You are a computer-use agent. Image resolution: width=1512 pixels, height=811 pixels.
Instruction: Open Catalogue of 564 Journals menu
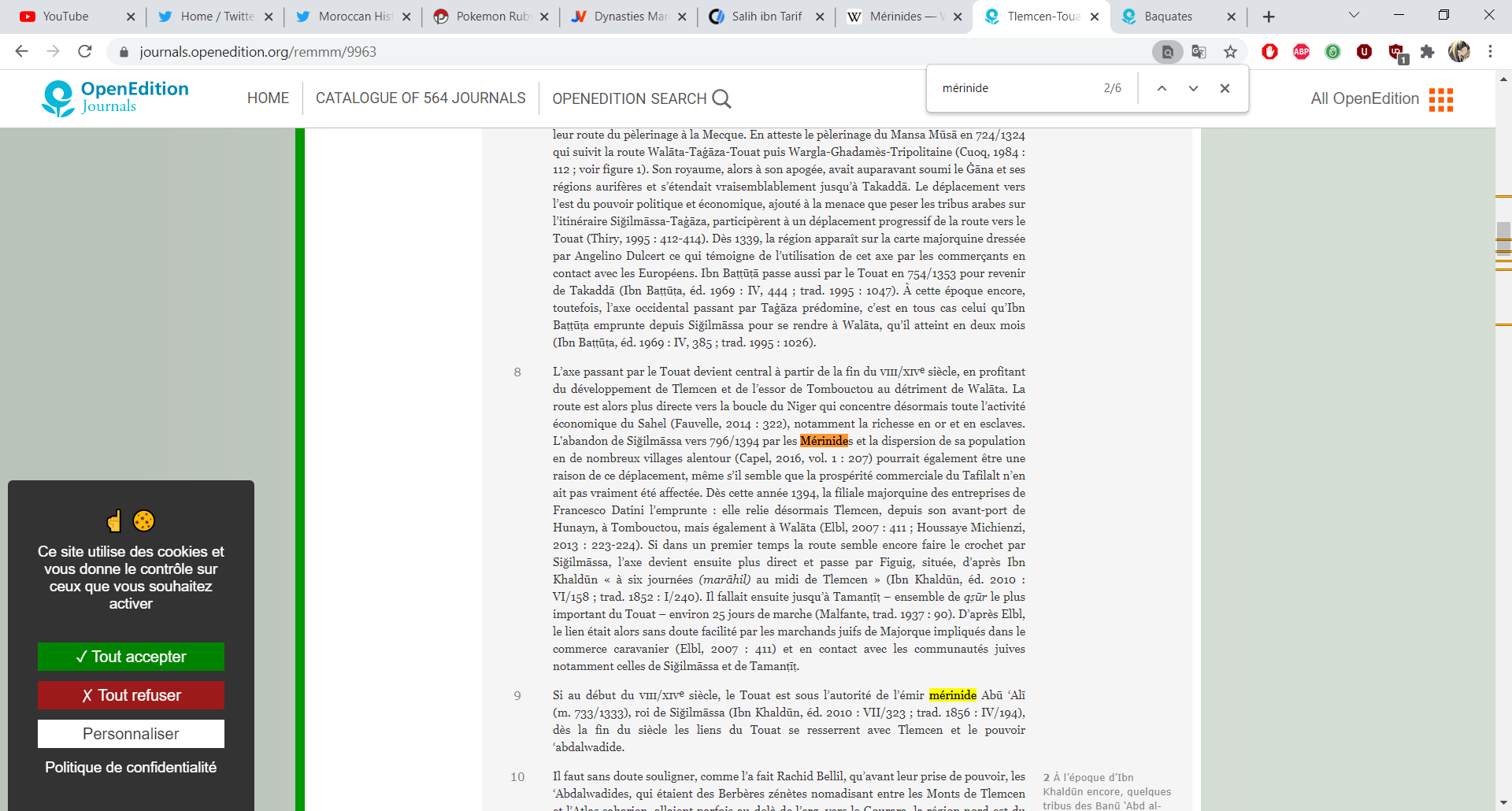[421, 98]
